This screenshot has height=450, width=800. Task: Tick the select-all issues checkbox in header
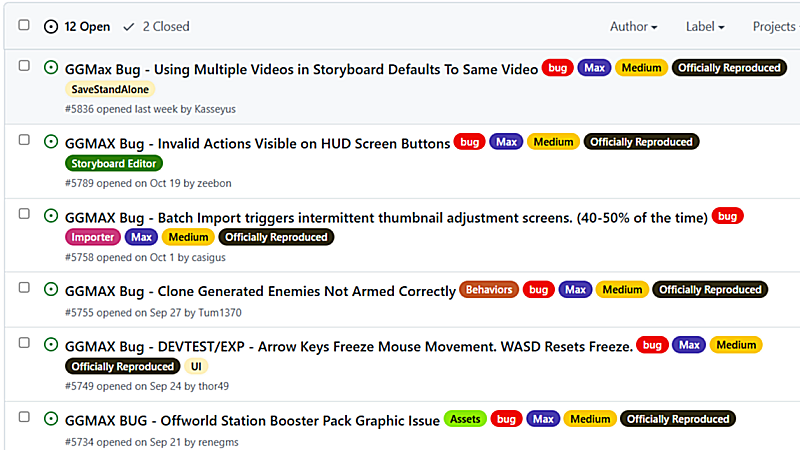(24, 26)
